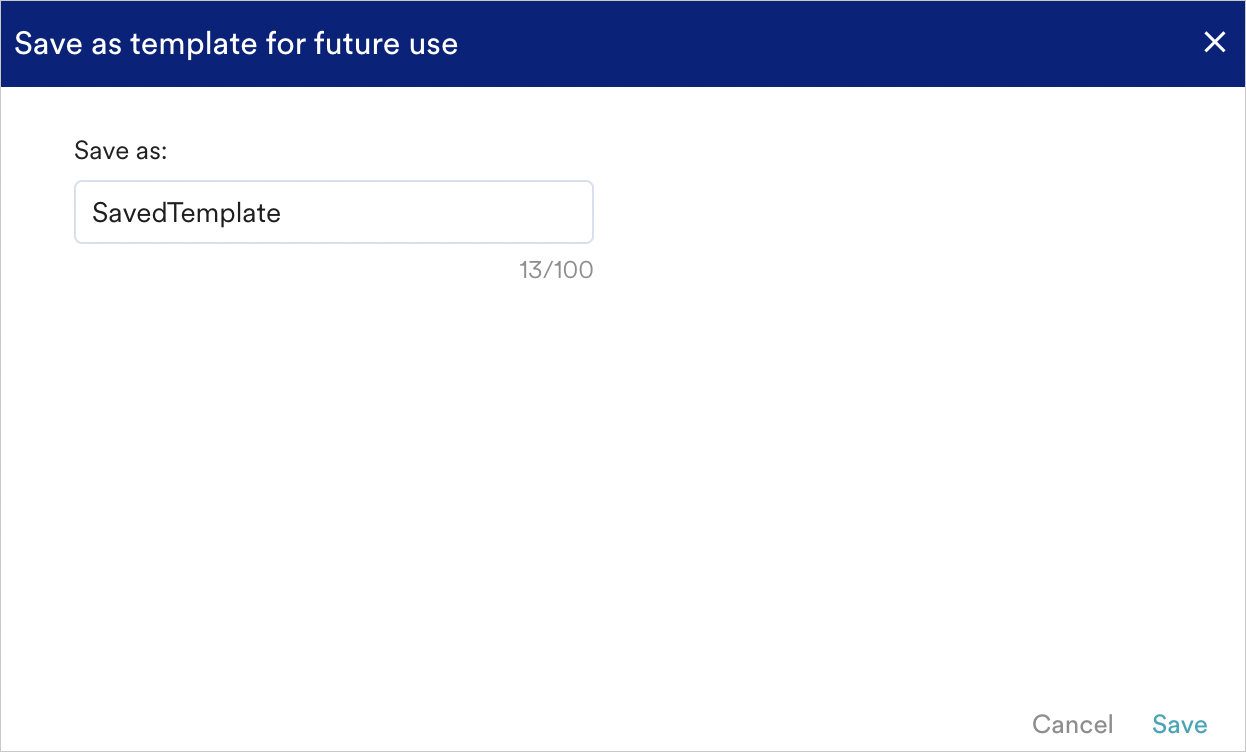This screenshot has width=1246, height=752.
Task: Confirm the template name with Save
Action: pyautogui.click(x=1179, y=724)
